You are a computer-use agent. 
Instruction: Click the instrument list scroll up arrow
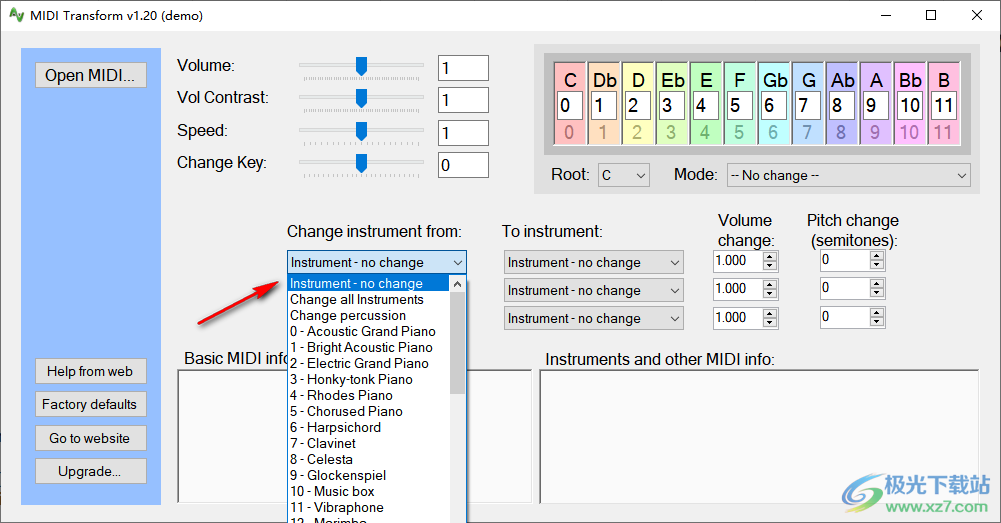[457, 284]
